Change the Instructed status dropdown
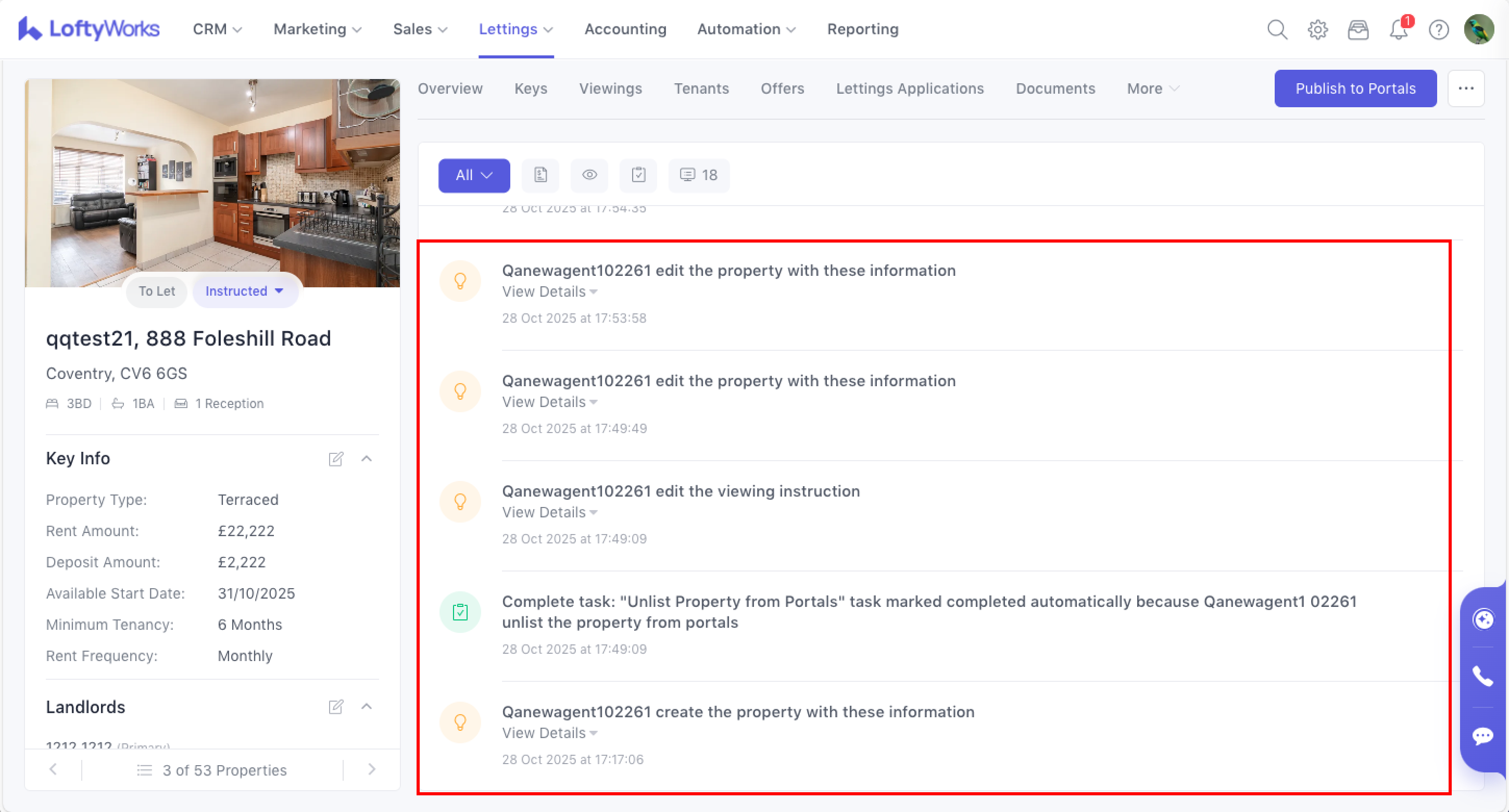1509x812 pixels. point(245,291)
